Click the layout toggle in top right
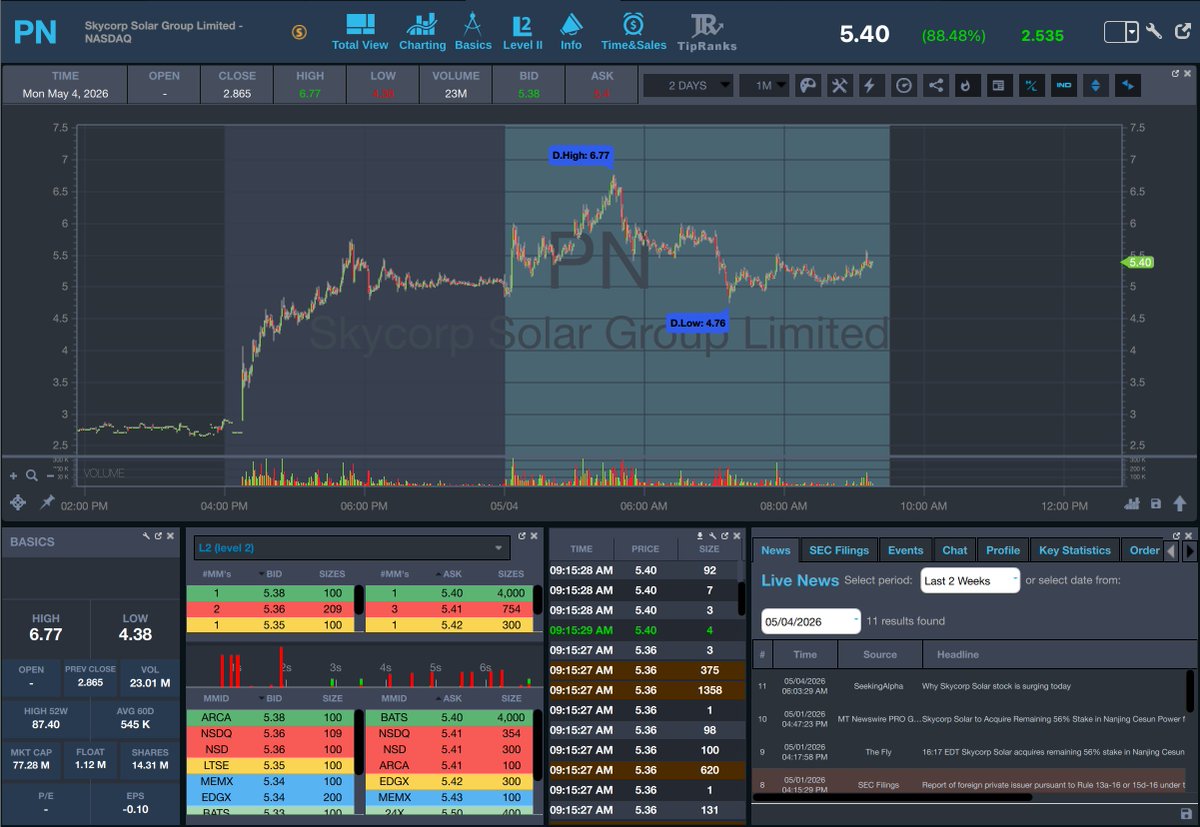The image size is (1200, 827). (1121, 32)
